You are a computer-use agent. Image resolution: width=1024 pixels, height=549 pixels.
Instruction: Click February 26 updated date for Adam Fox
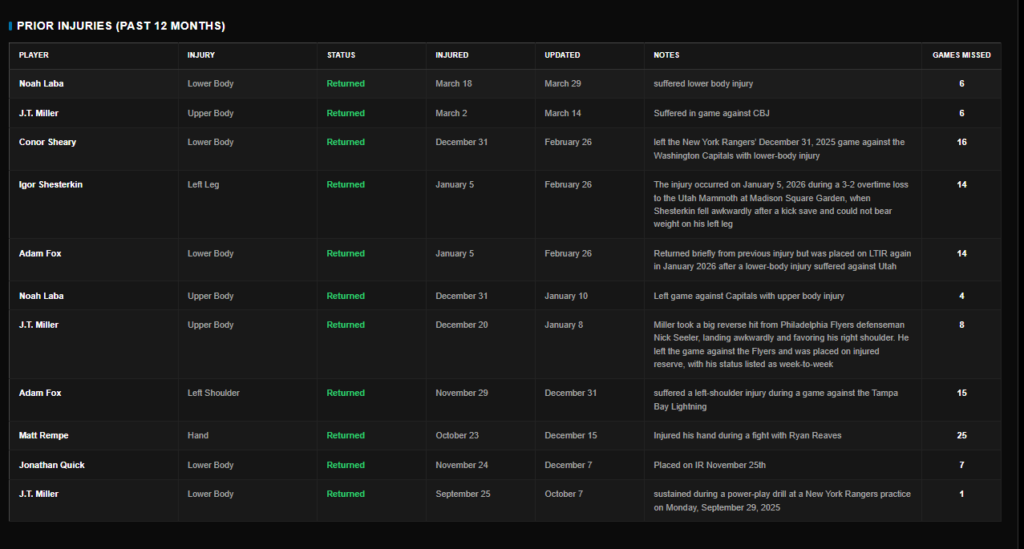tap(568, 253)
